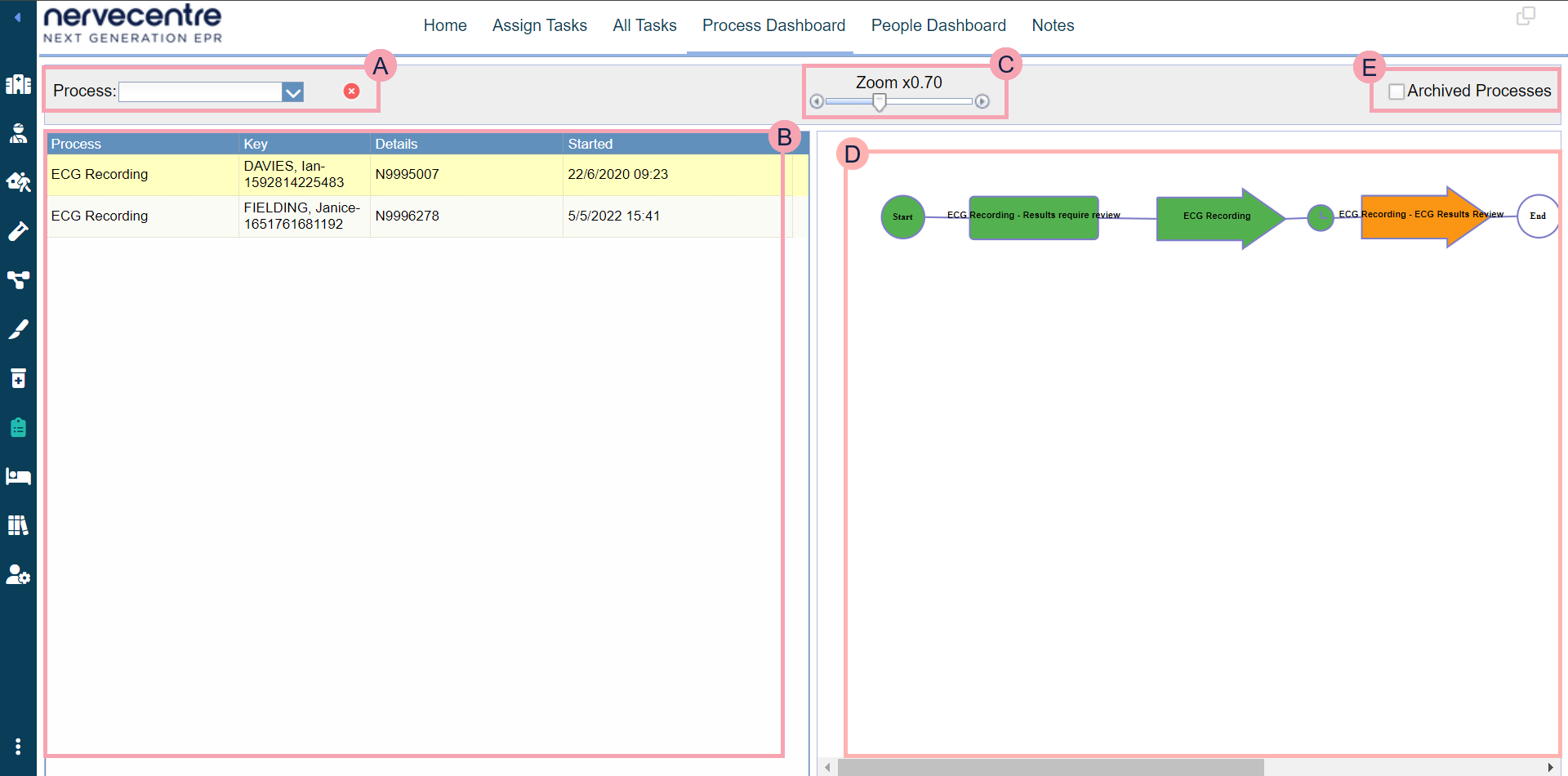Clear the Process filter with red X
The image size is (1568, 776).
pyautogui.click(x=351, y=91)
